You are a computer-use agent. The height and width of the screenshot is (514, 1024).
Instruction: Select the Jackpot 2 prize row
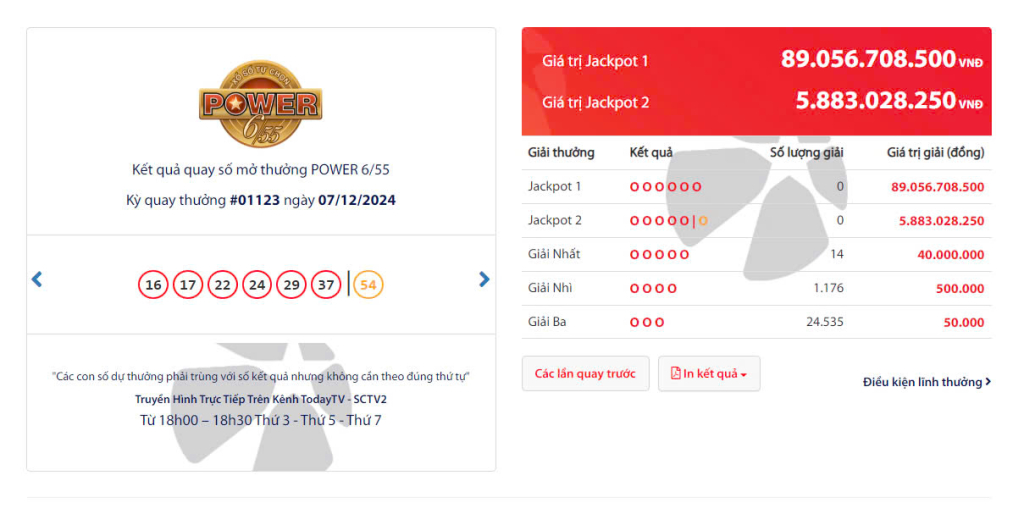tap(756, 221)
